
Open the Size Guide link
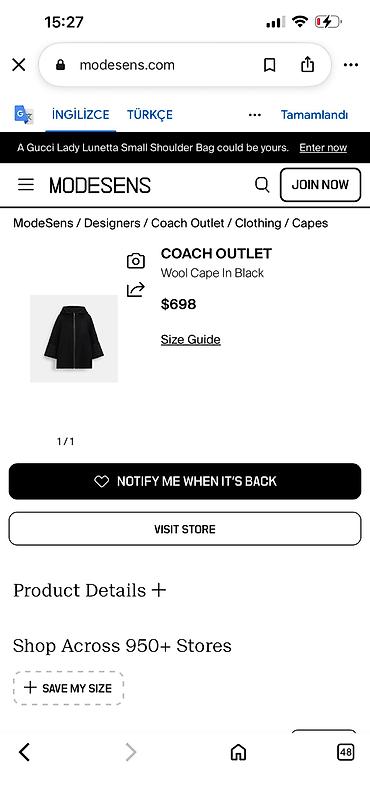(190, 340)
